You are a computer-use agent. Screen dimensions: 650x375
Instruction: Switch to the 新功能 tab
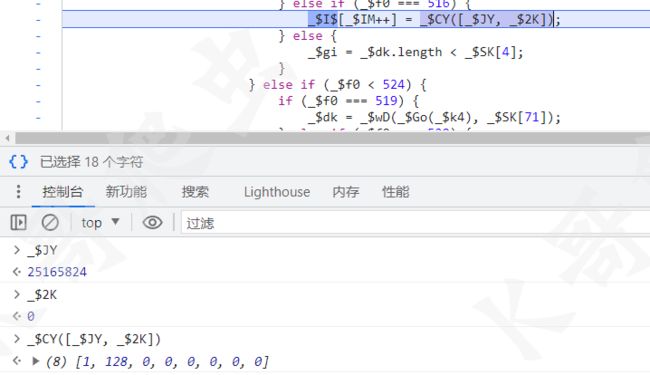(x=126, y=192)
